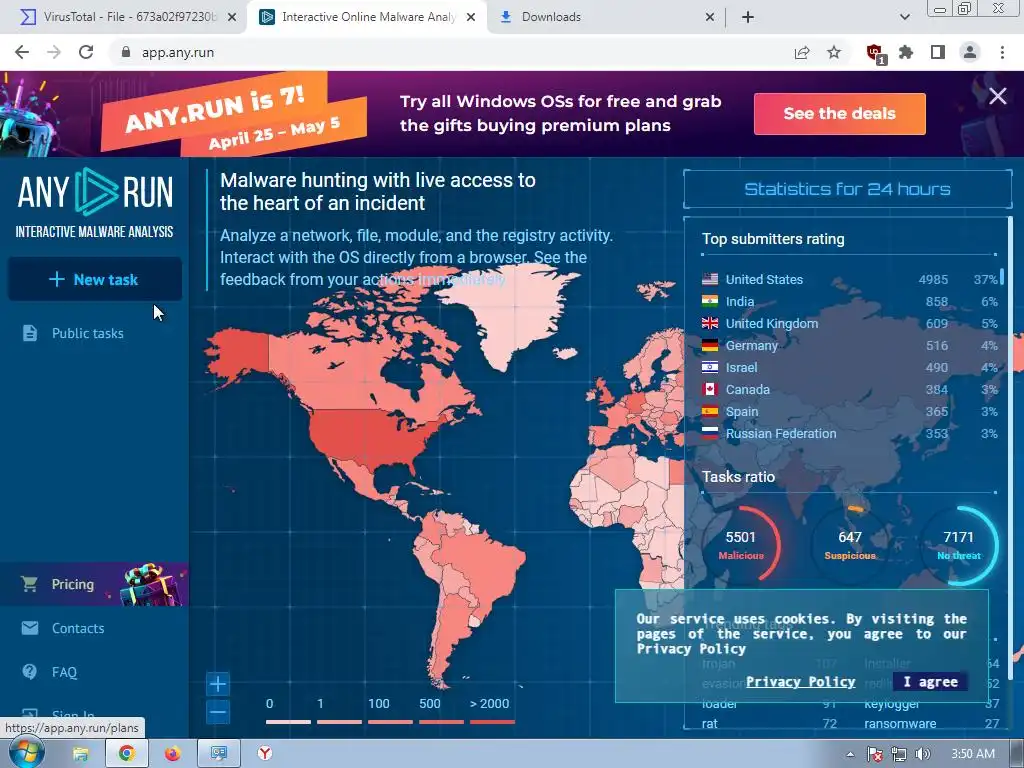This screenshot has height=768, width=1024.
Task: Select United States in submitters list
Action: 849,280
